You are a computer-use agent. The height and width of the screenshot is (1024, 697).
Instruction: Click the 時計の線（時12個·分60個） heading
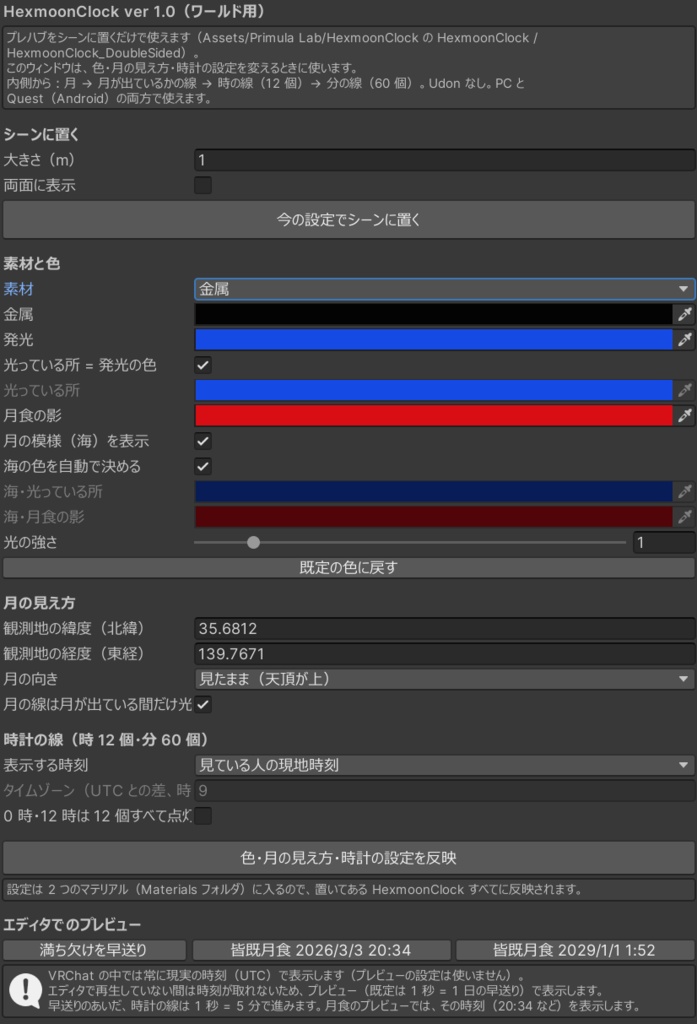point(106,739)
